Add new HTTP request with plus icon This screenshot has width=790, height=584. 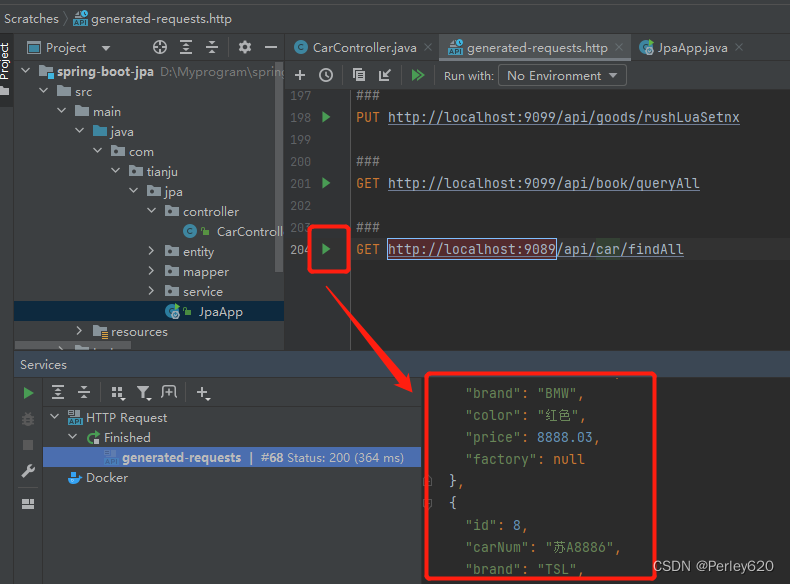coord(300,76)
